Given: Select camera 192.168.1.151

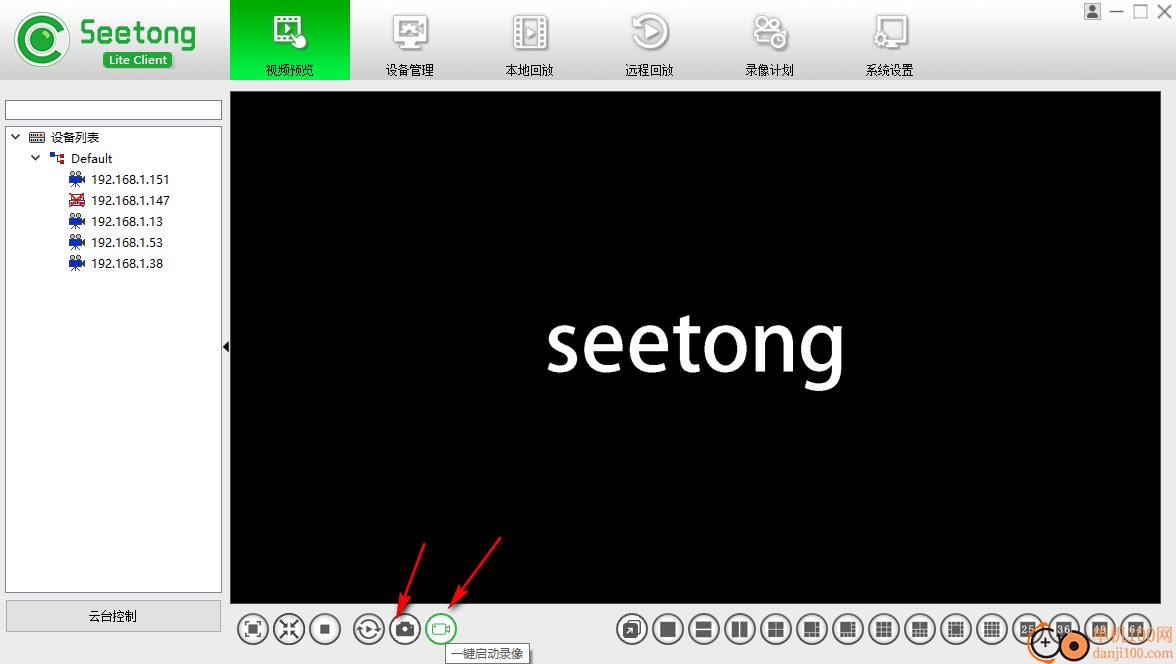Looking at the screenshot, I should pyautogui.click(x=130, y=179).
